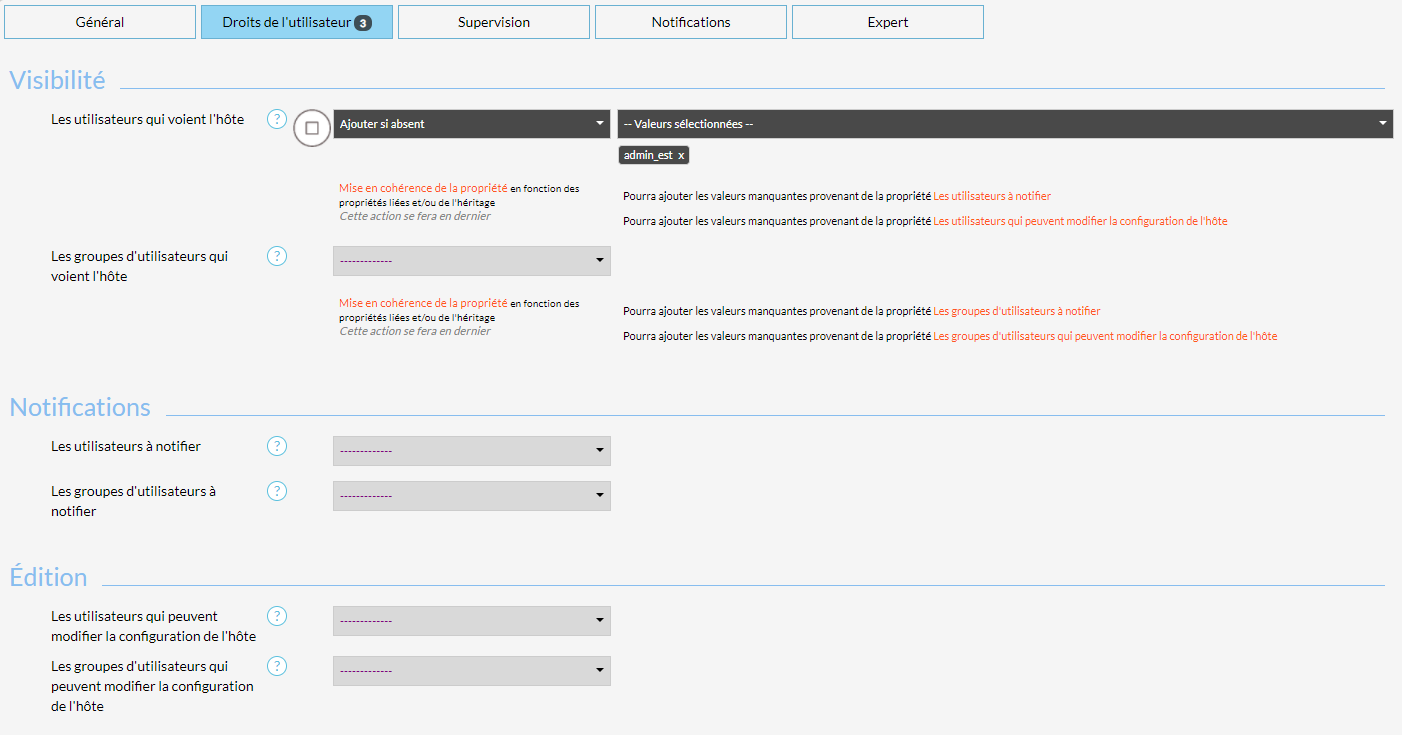The image size is (1402, 735).
Task: Remove the admin_est selected value tag
Action: point(681,156)
